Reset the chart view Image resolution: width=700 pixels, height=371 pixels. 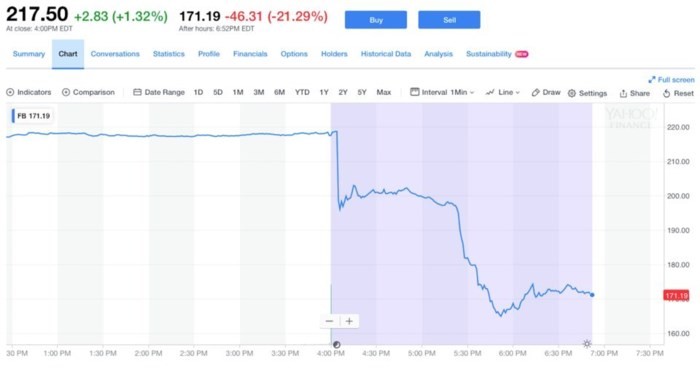point(678,93)
